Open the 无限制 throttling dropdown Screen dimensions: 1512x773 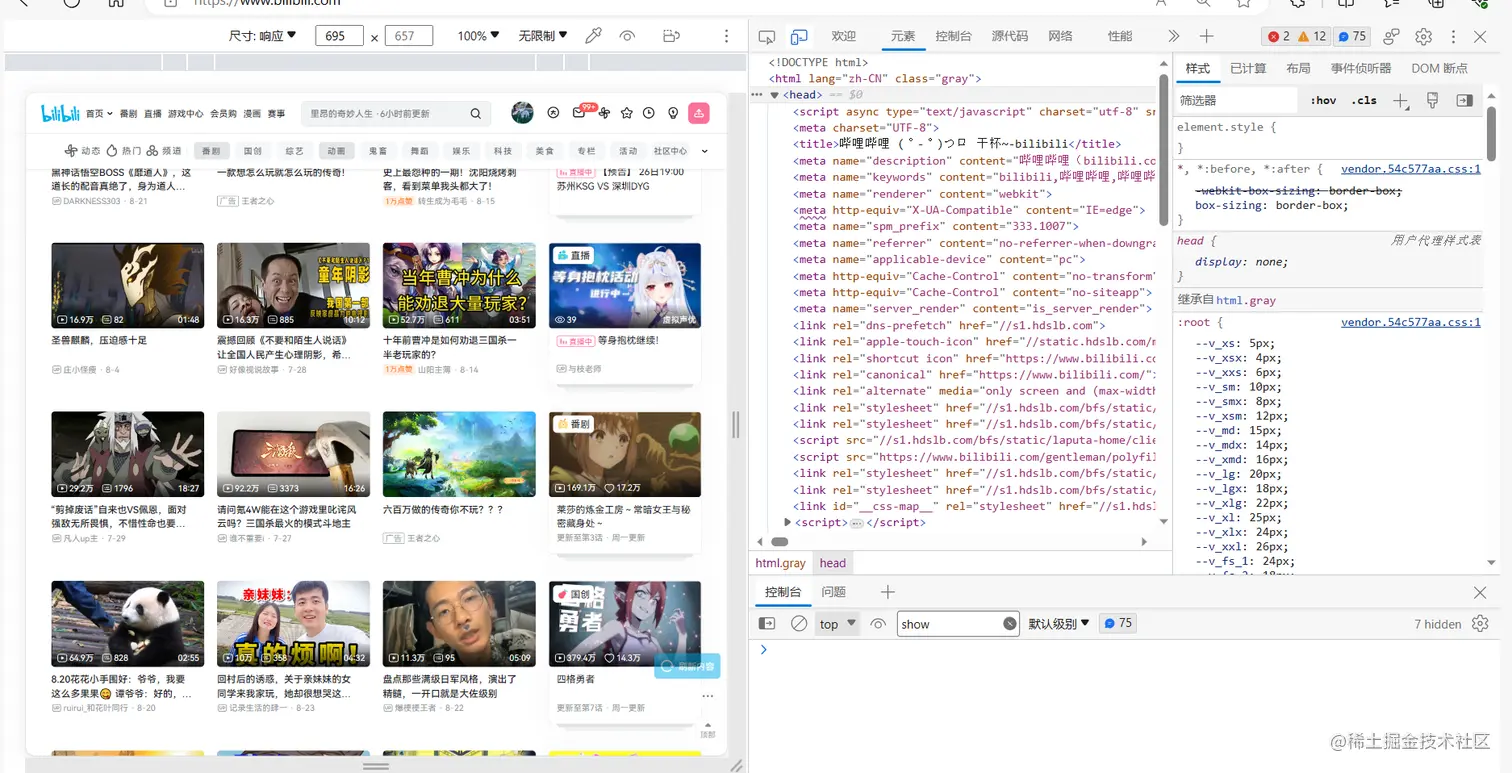[543, 36]
